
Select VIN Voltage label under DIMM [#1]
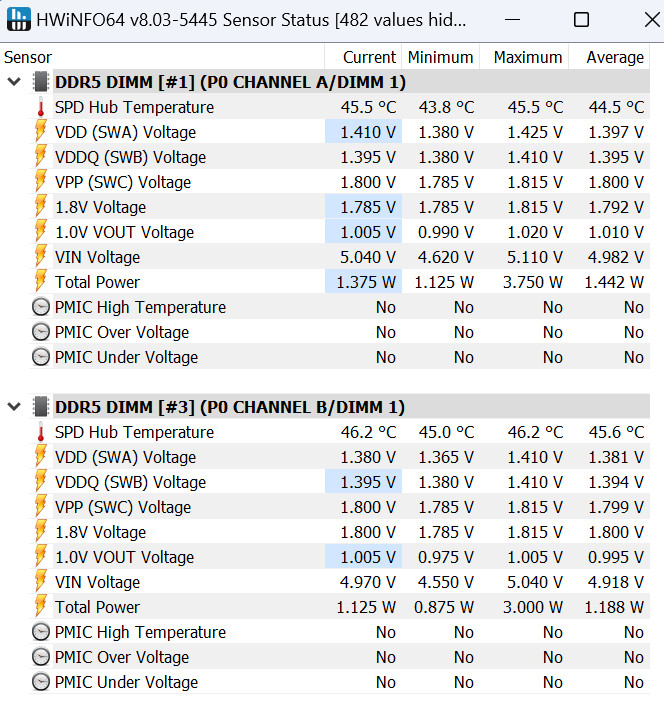[97, 257]
